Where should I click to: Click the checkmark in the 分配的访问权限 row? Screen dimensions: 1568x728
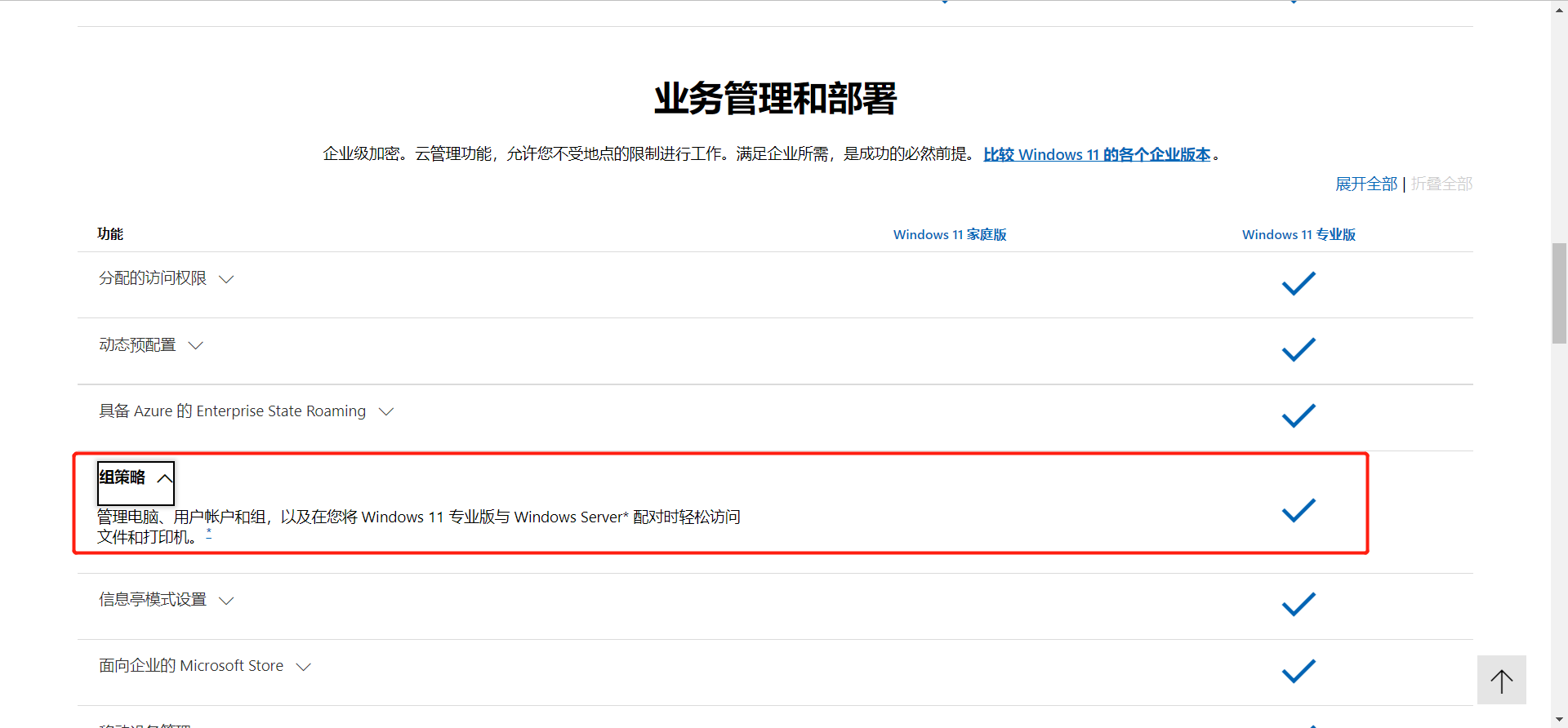pyautogui.click(x=1298, y=283)
